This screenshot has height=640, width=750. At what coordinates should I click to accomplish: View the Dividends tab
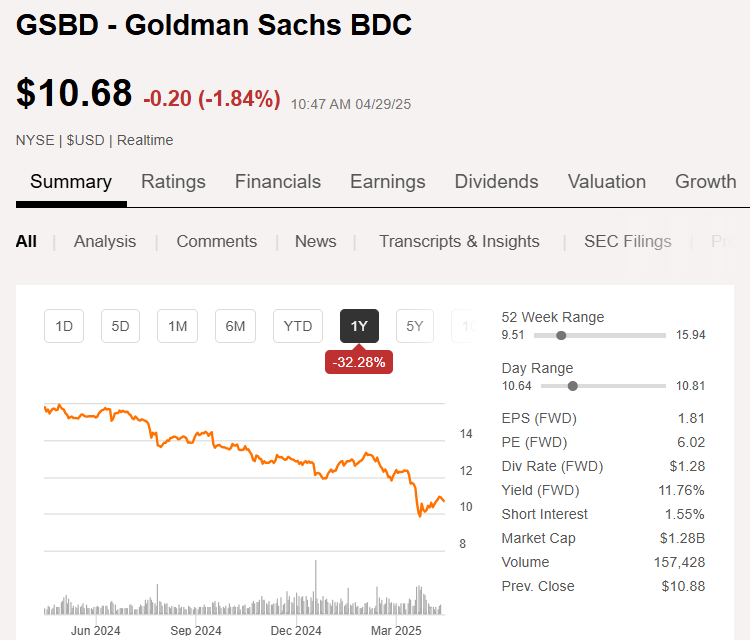[496, 182]
